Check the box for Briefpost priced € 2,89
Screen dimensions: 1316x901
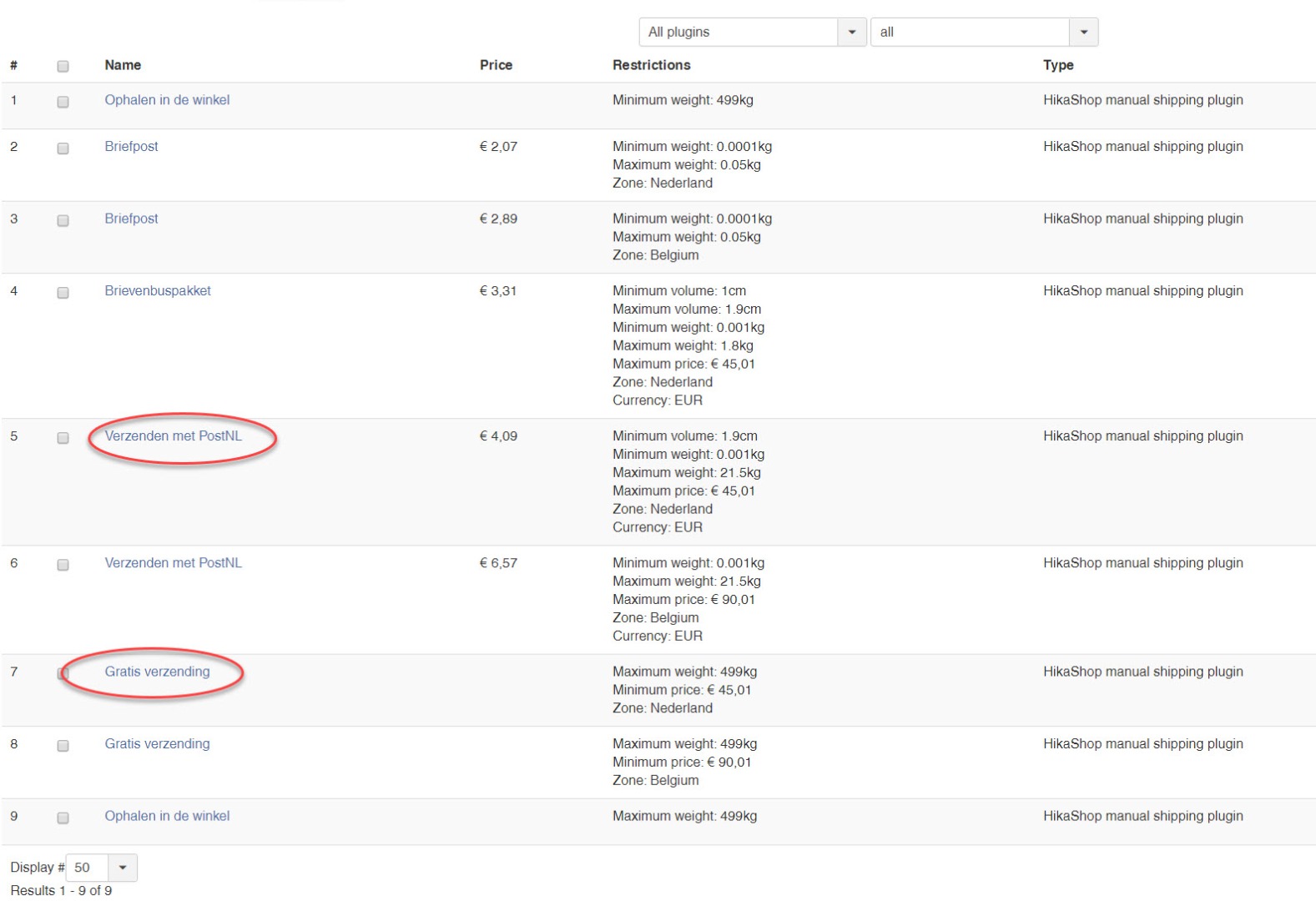(x=63, y=221)
